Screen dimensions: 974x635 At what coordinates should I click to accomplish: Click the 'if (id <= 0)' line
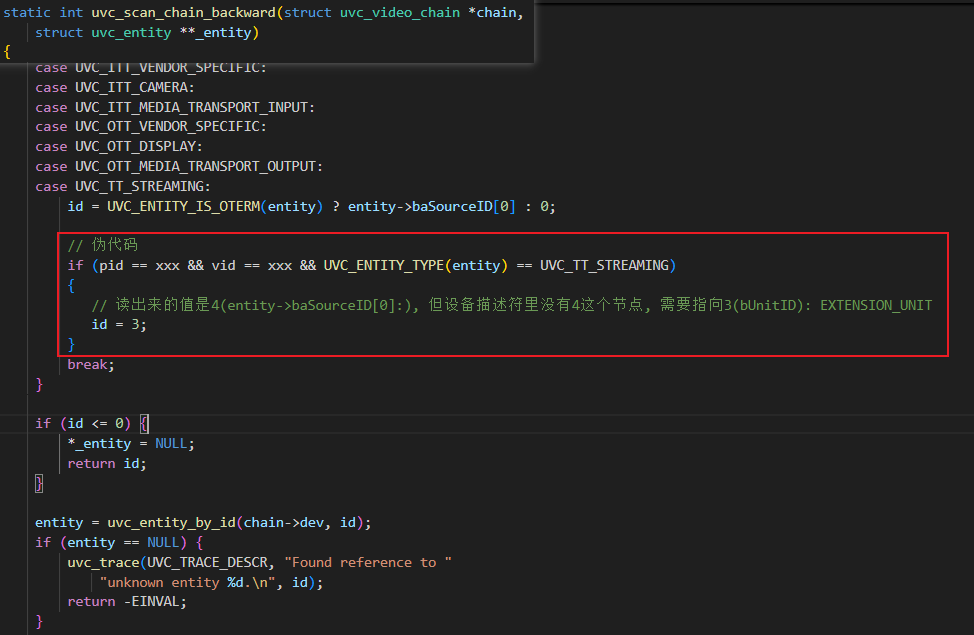tap(92, 423)
